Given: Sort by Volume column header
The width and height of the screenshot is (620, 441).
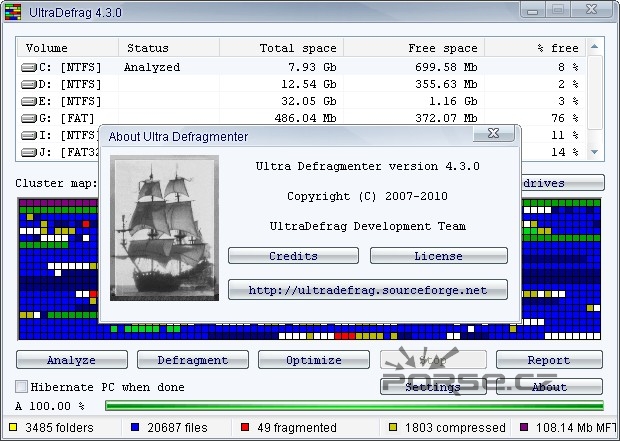Looking at the screenshot, I should click(x=67, y=48).
